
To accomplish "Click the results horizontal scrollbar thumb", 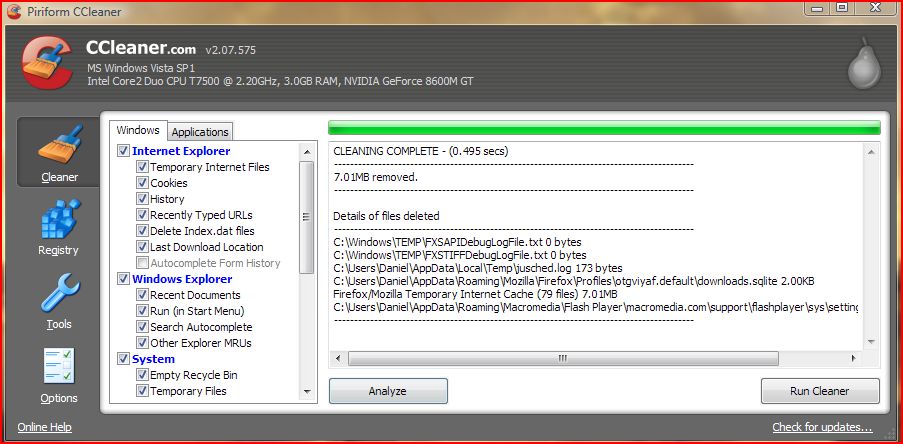I will click(563, 358).
